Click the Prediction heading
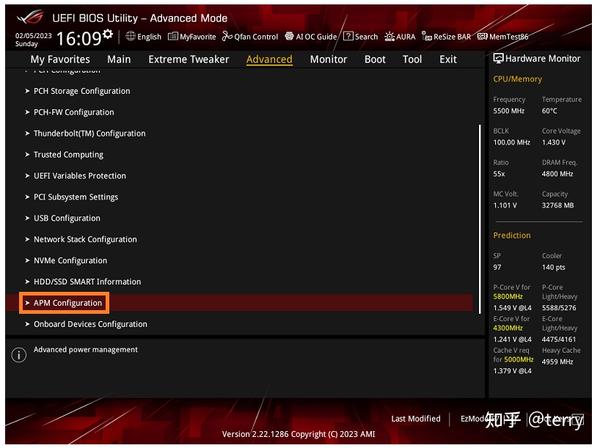Viewport: 600px width, 448px height. (512, 235)
